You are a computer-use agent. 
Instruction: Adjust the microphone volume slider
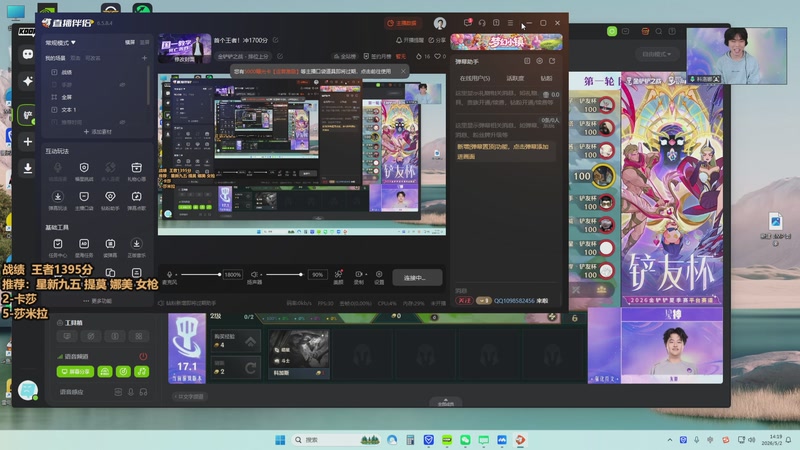pos(201,274)
